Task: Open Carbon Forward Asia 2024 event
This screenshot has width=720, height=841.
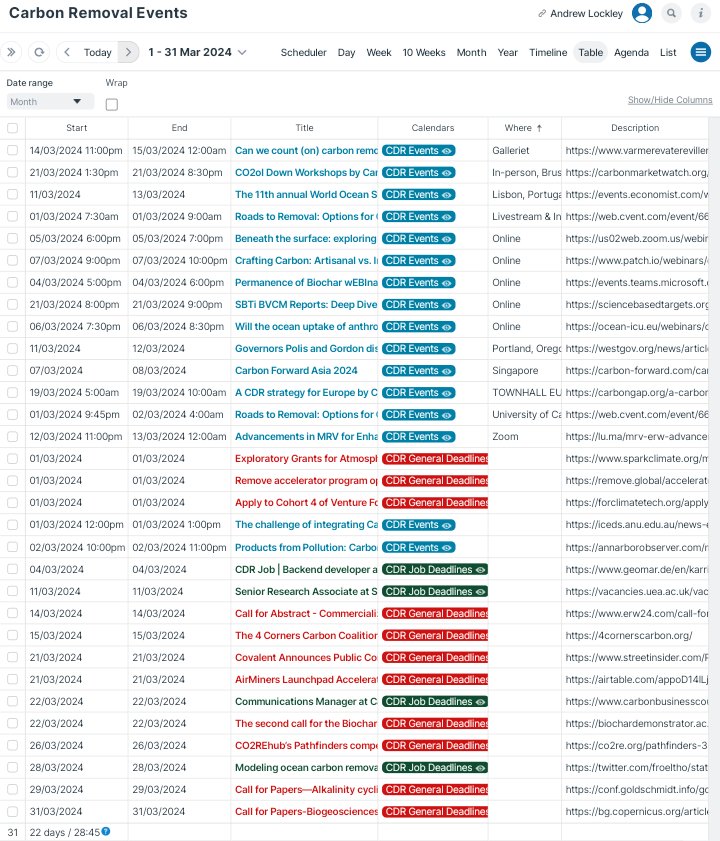Action: [296, 371]
